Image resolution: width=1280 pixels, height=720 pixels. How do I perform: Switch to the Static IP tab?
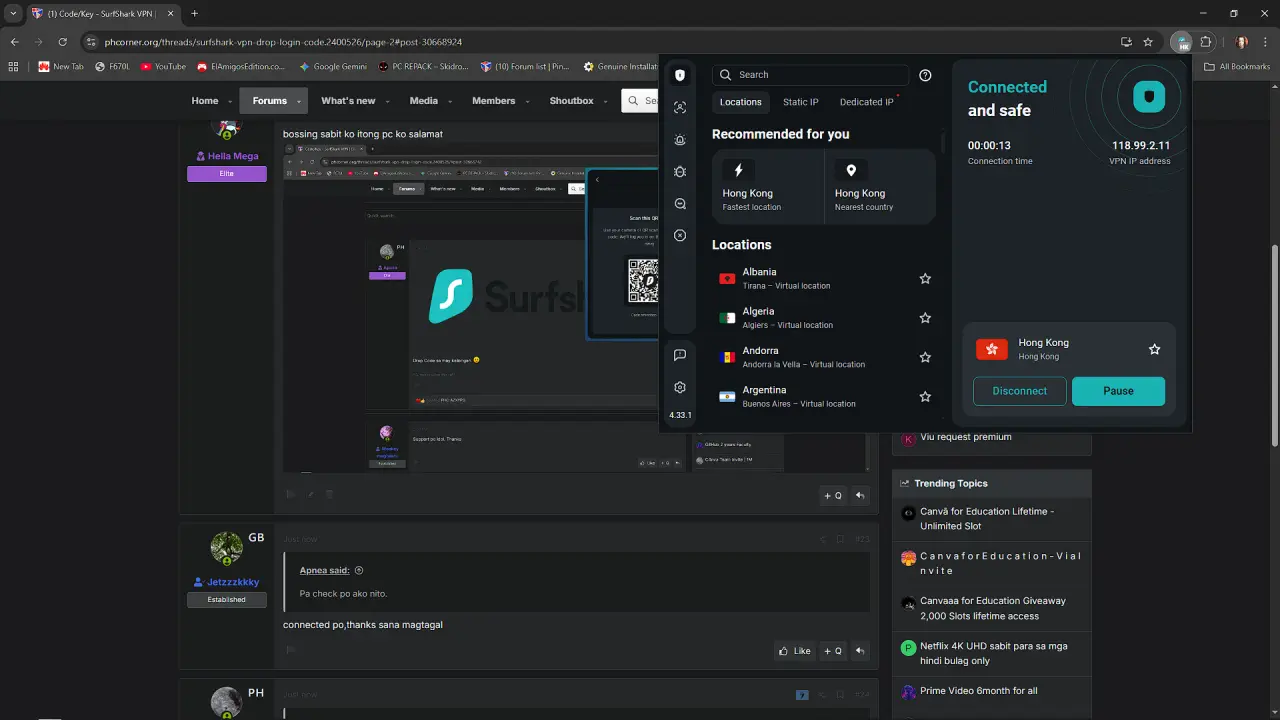pos(801,102)
